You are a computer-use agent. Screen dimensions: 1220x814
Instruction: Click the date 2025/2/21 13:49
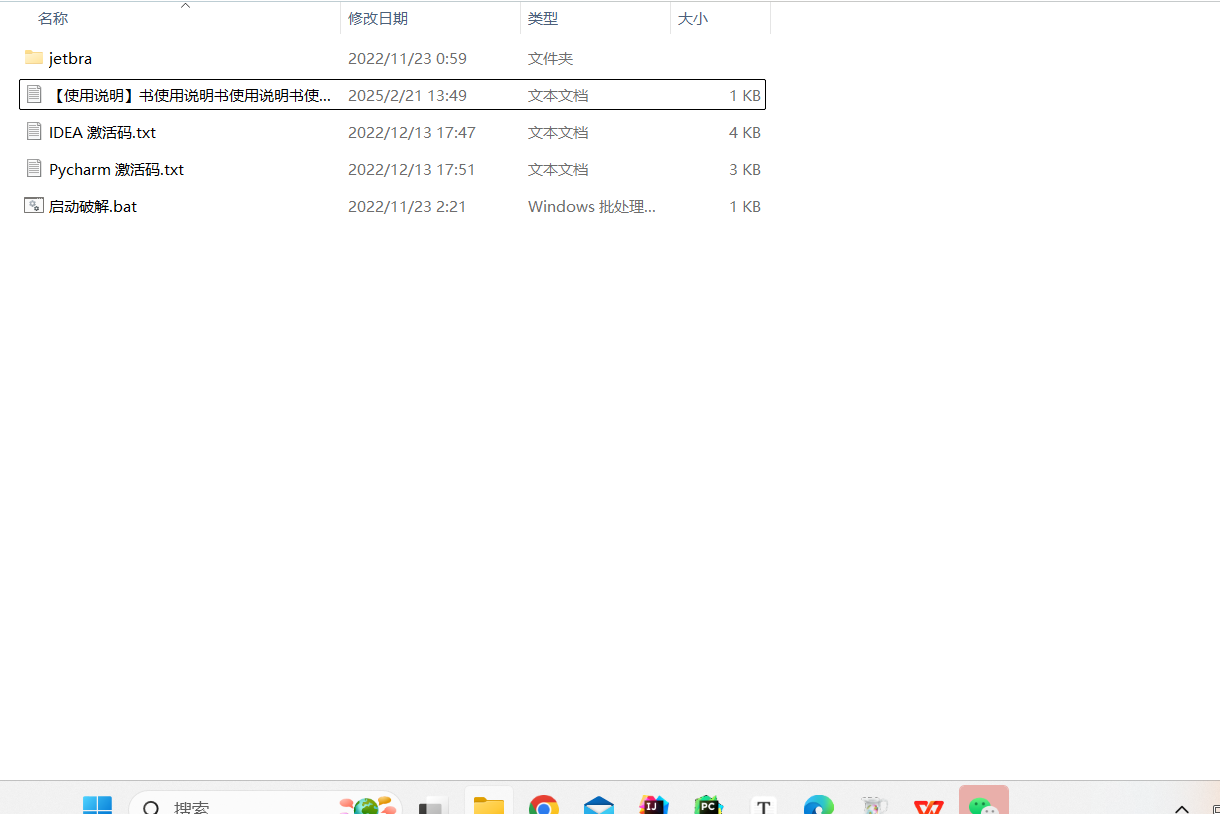(407, 96)
